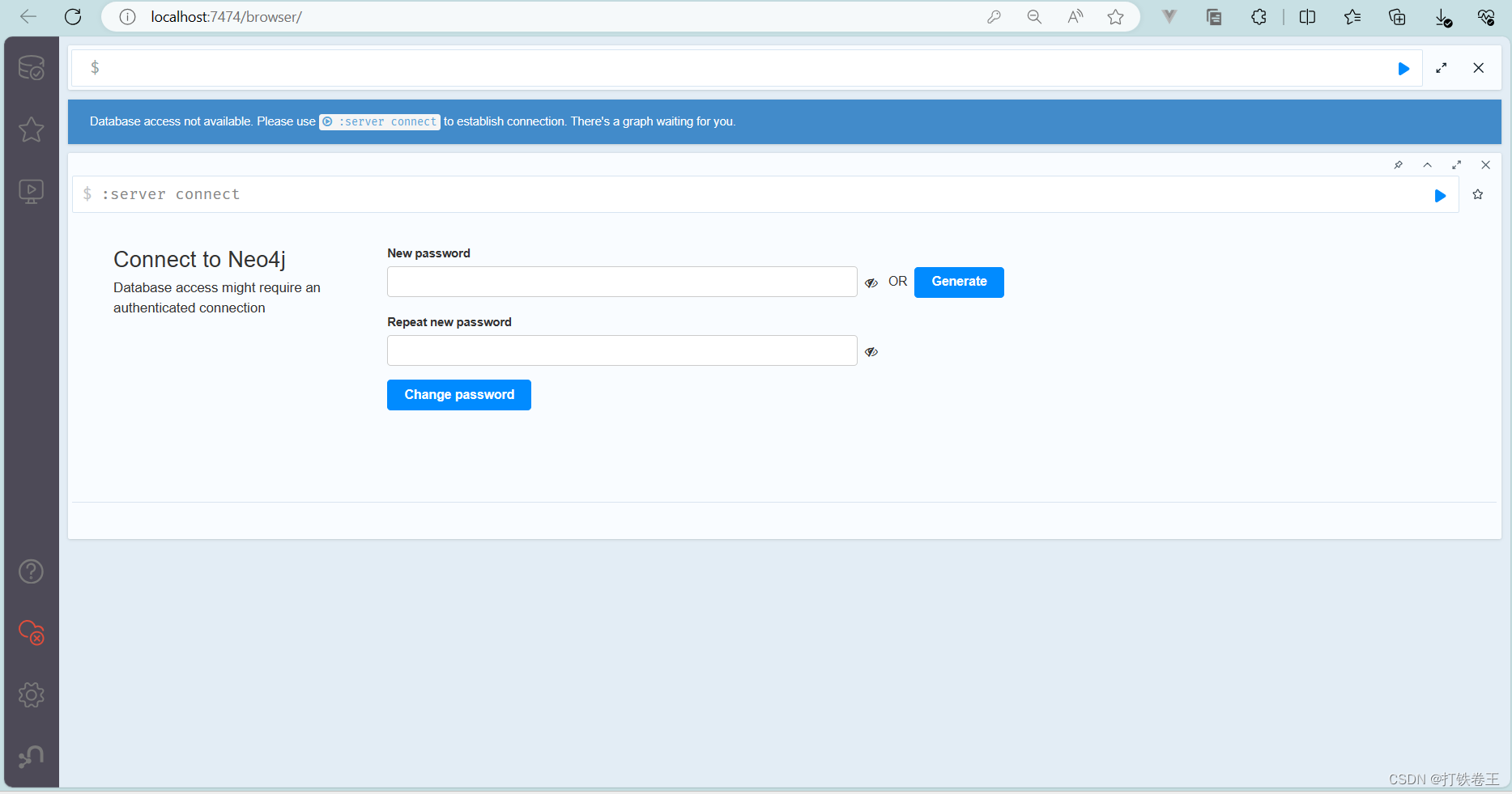
Task: Toggle split screen icon
Action: (1307, 17)
